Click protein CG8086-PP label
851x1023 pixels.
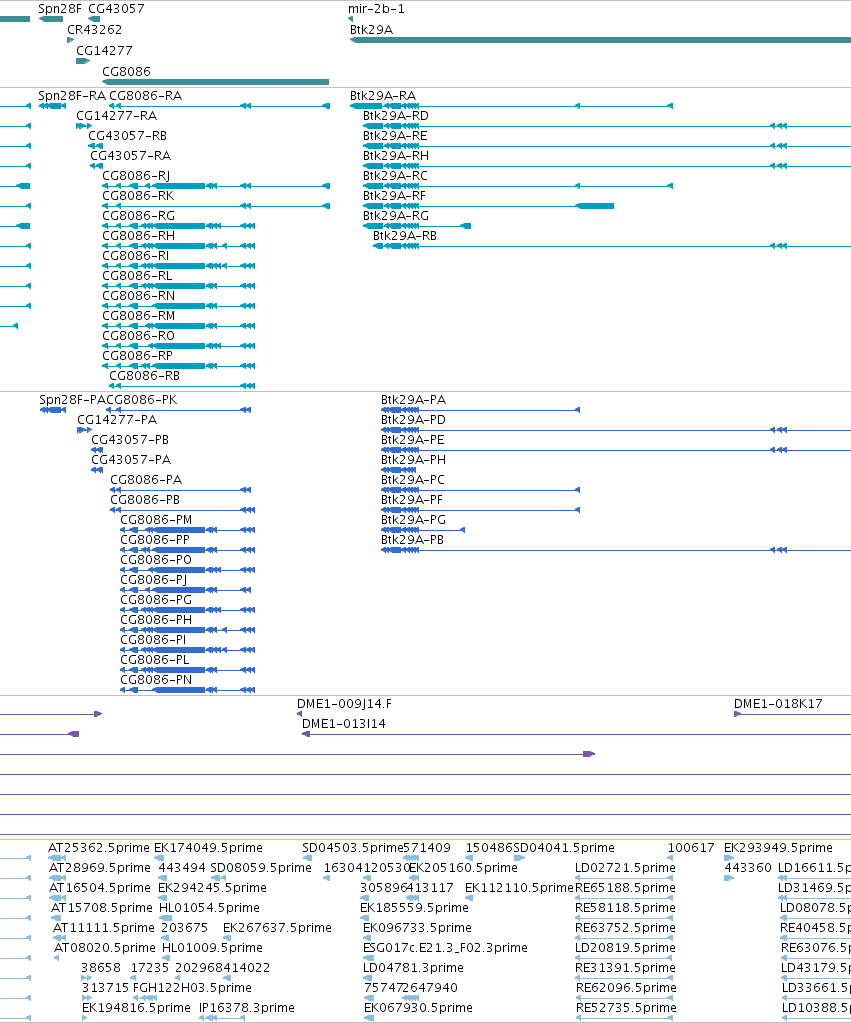[155, 540]
